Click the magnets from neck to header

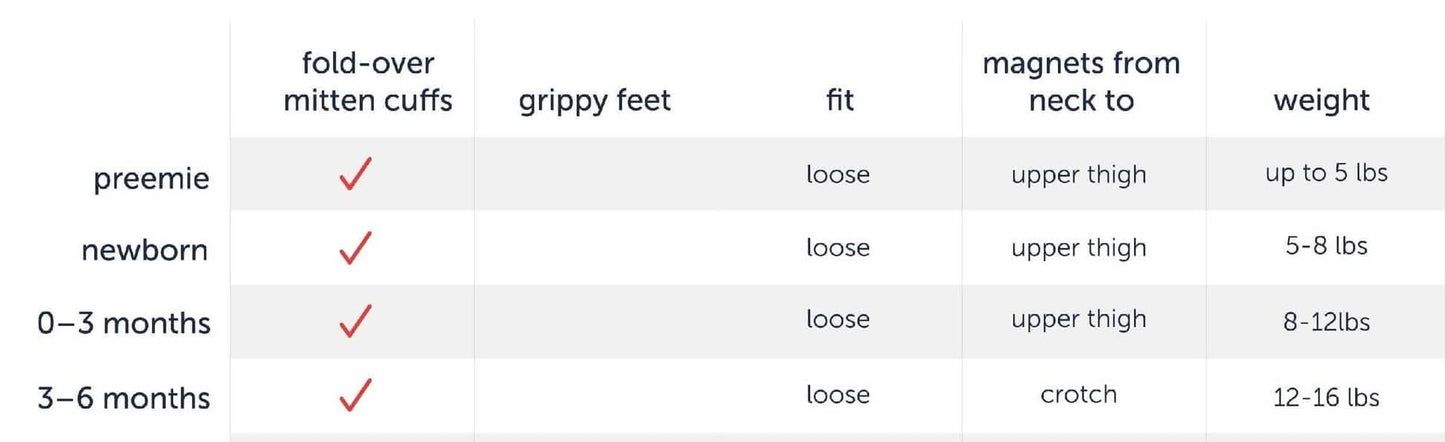(x=1081, y=81)
